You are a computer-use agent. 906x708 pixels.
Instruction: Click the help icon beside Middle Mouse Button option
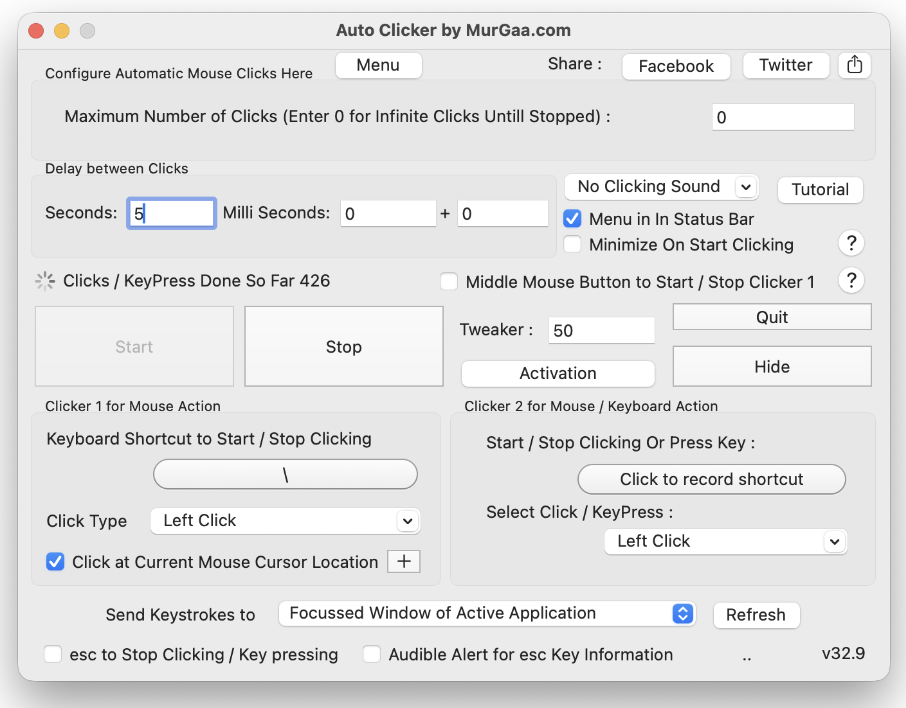click(850, 281)
